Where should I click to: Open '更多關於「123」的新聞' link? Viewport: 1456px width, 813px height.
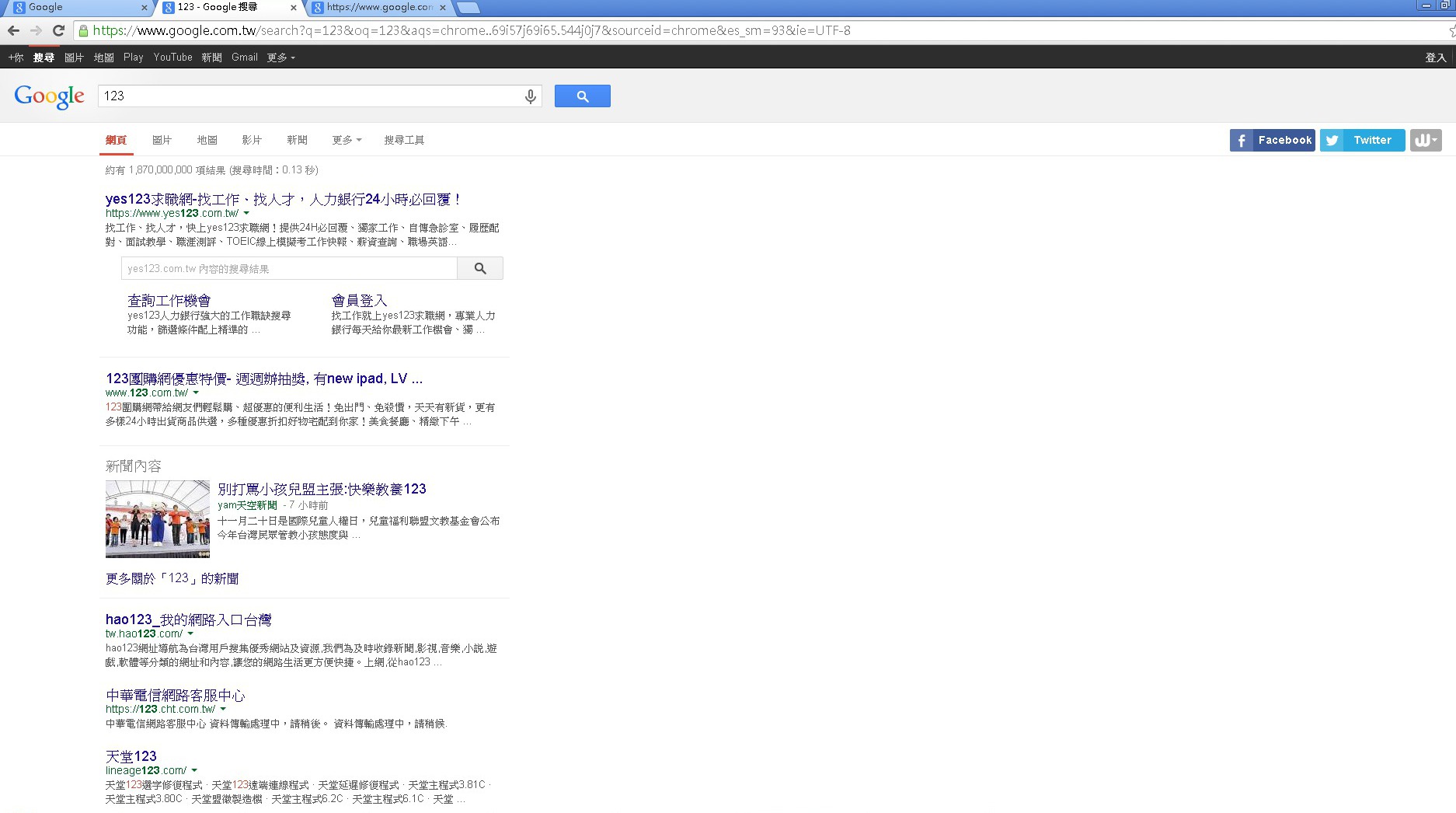click(x=172, y=578)
